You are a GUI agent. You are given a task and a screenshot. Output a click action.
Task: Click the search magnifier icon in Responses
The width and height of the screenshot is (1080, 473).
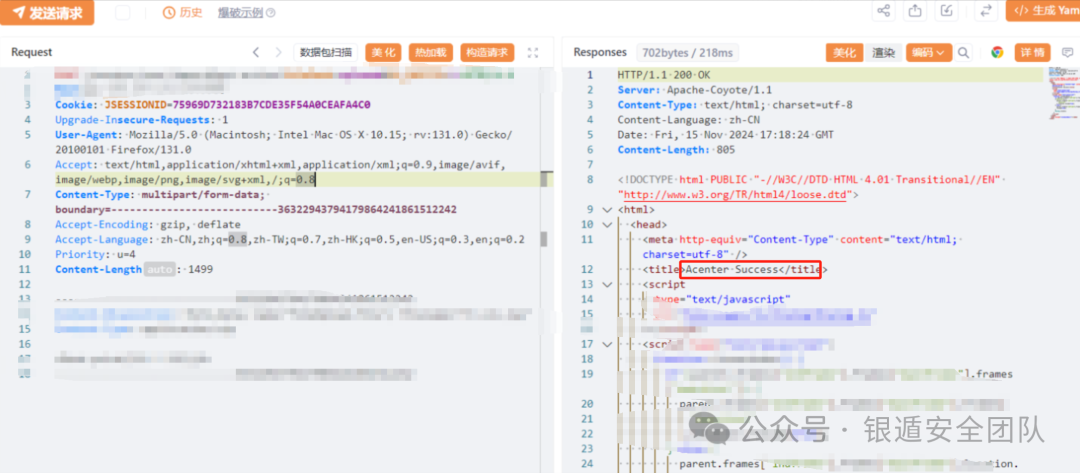pos(964,52)
